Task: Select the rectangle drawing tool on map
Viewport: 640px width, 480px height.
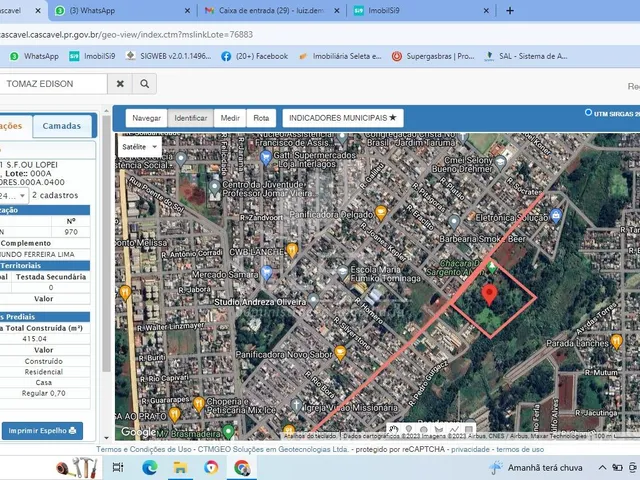Action: [469, 429]
